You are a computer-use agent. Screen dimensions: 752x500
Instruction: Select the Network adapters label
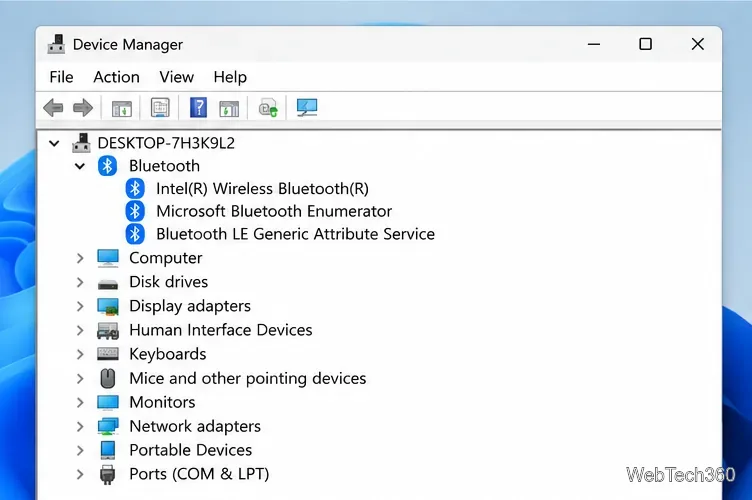pyautogui.click(x=195, y=426)
